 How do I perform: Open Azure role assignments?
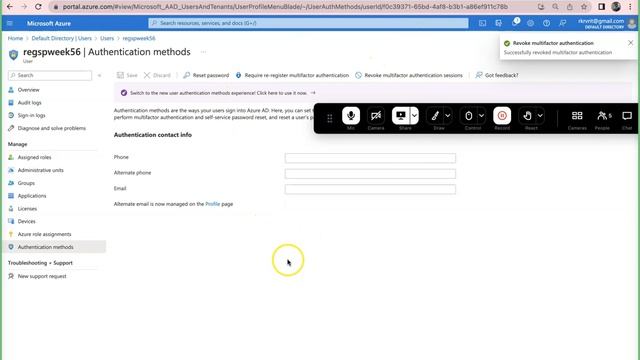click(44, 234)
